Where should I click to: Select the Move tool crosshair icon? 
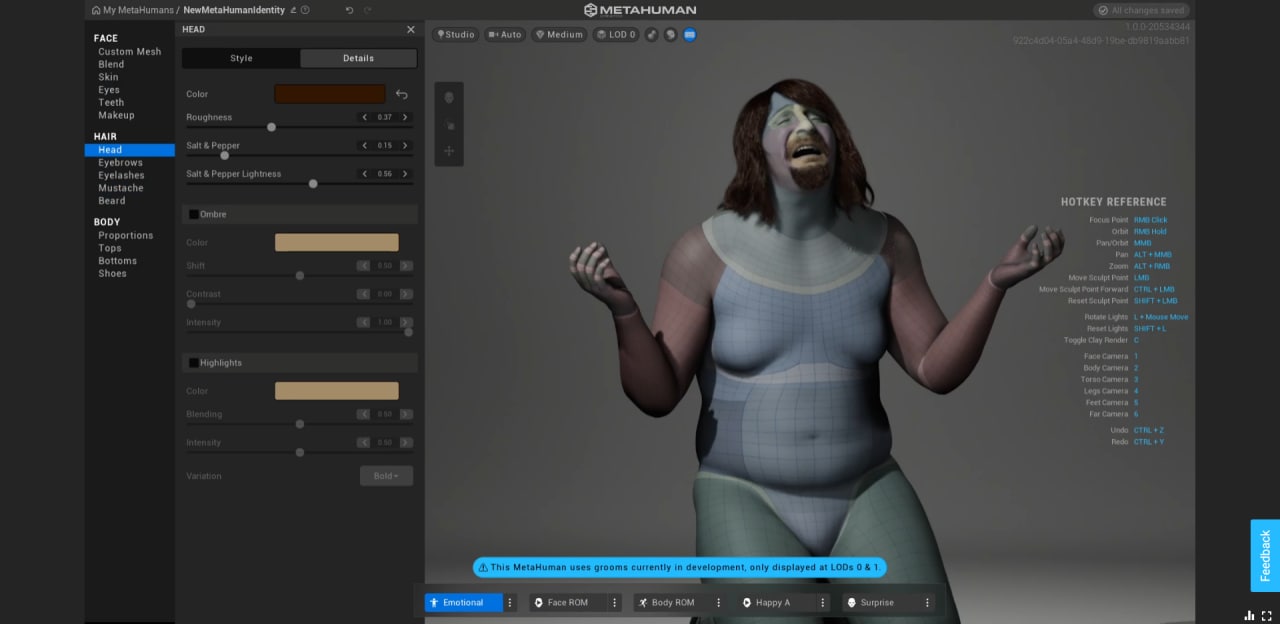click(x=449, y=151)
